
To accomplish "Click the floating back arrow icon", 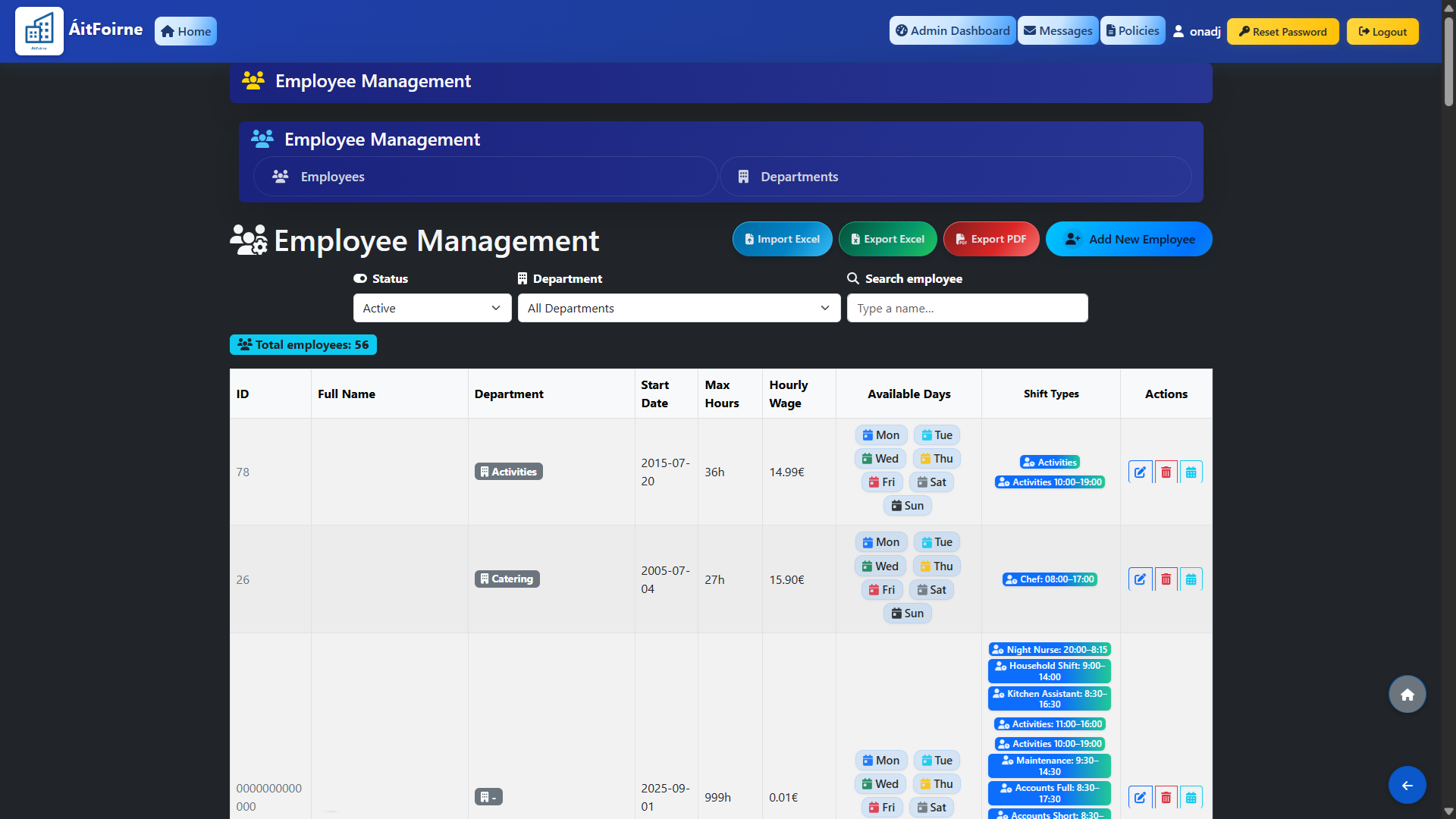I will pyautogui.click(x=1407, y=785).
